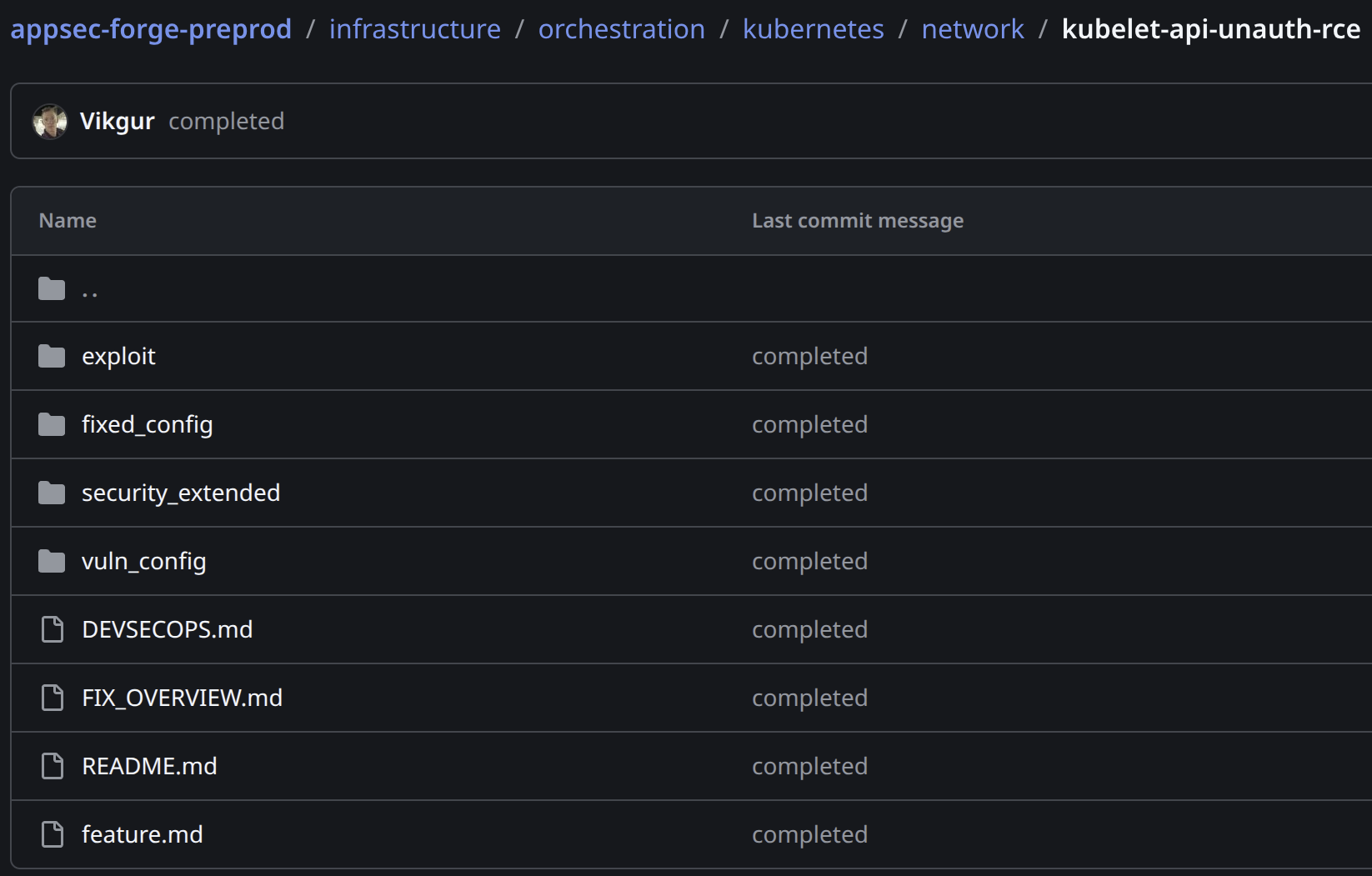Open the security_extended folder name link
This screenshot has height=876, width=1372.
point(181,493)
